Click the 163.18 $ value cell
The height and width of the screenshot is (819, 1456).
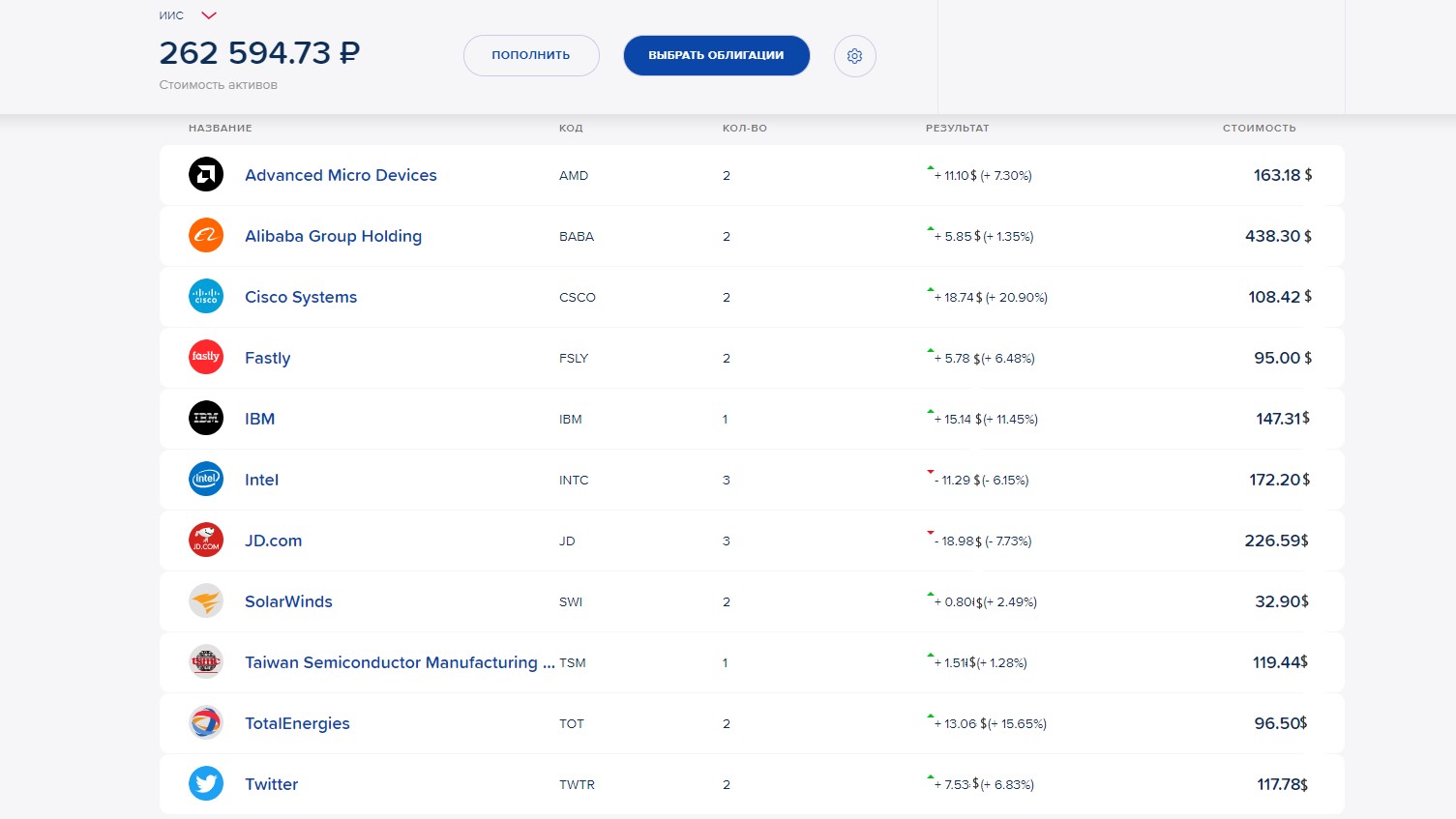1283,175
